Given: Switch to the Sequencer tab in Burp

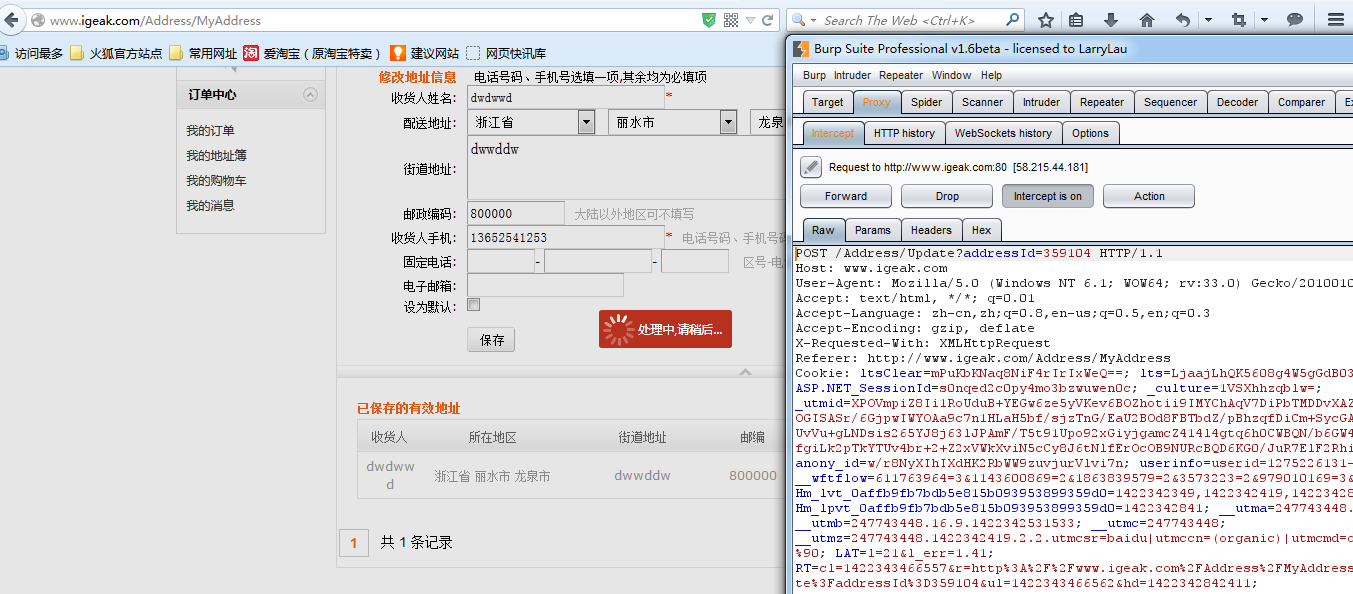Looking at the screenshot, I should click(1170, 102).
